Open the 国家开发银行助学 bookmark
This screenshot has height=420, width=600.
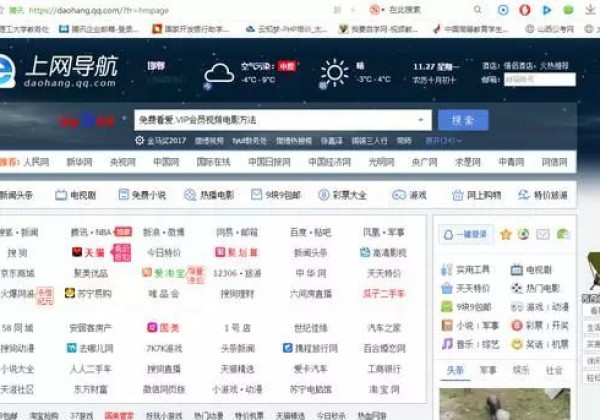tap(191, 29)
